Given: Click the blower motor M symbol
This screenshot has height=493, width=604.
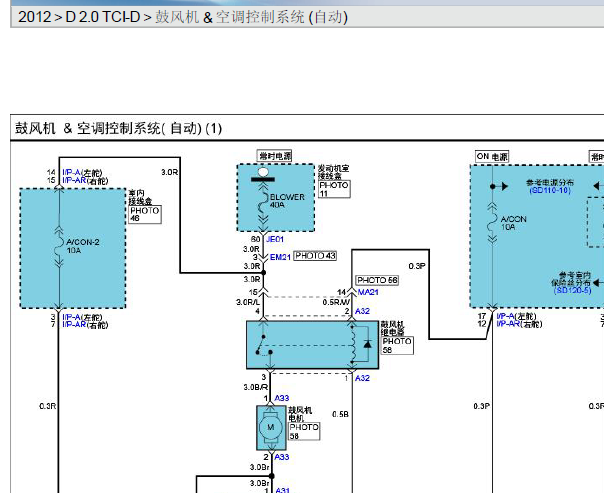Looking at the screenshot, I should 271,427.
